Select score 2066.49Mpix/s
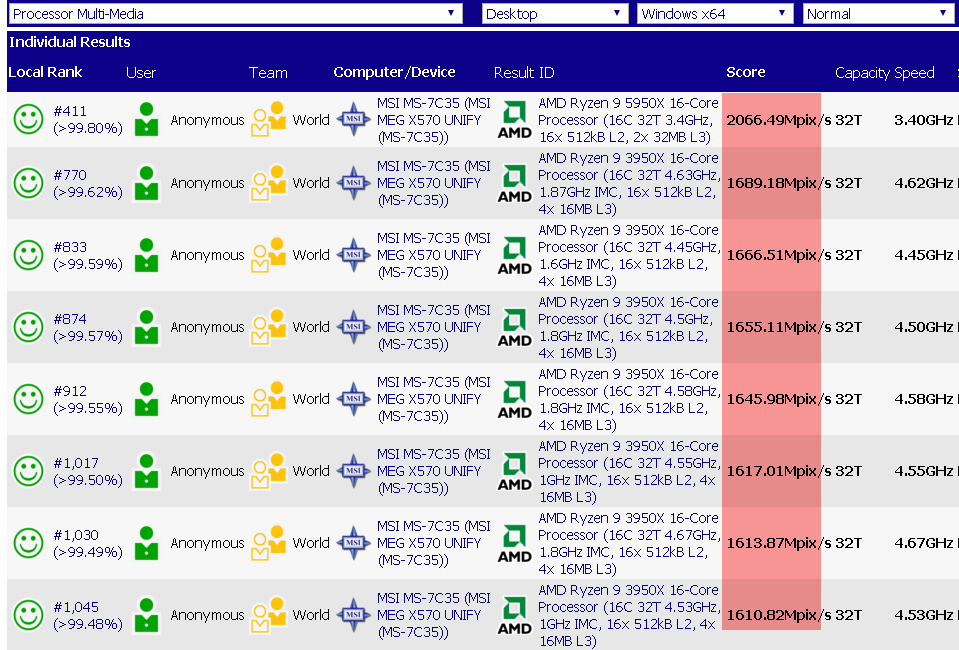The width and height of the screenshot is (959, 650). (x=779, y=120)
